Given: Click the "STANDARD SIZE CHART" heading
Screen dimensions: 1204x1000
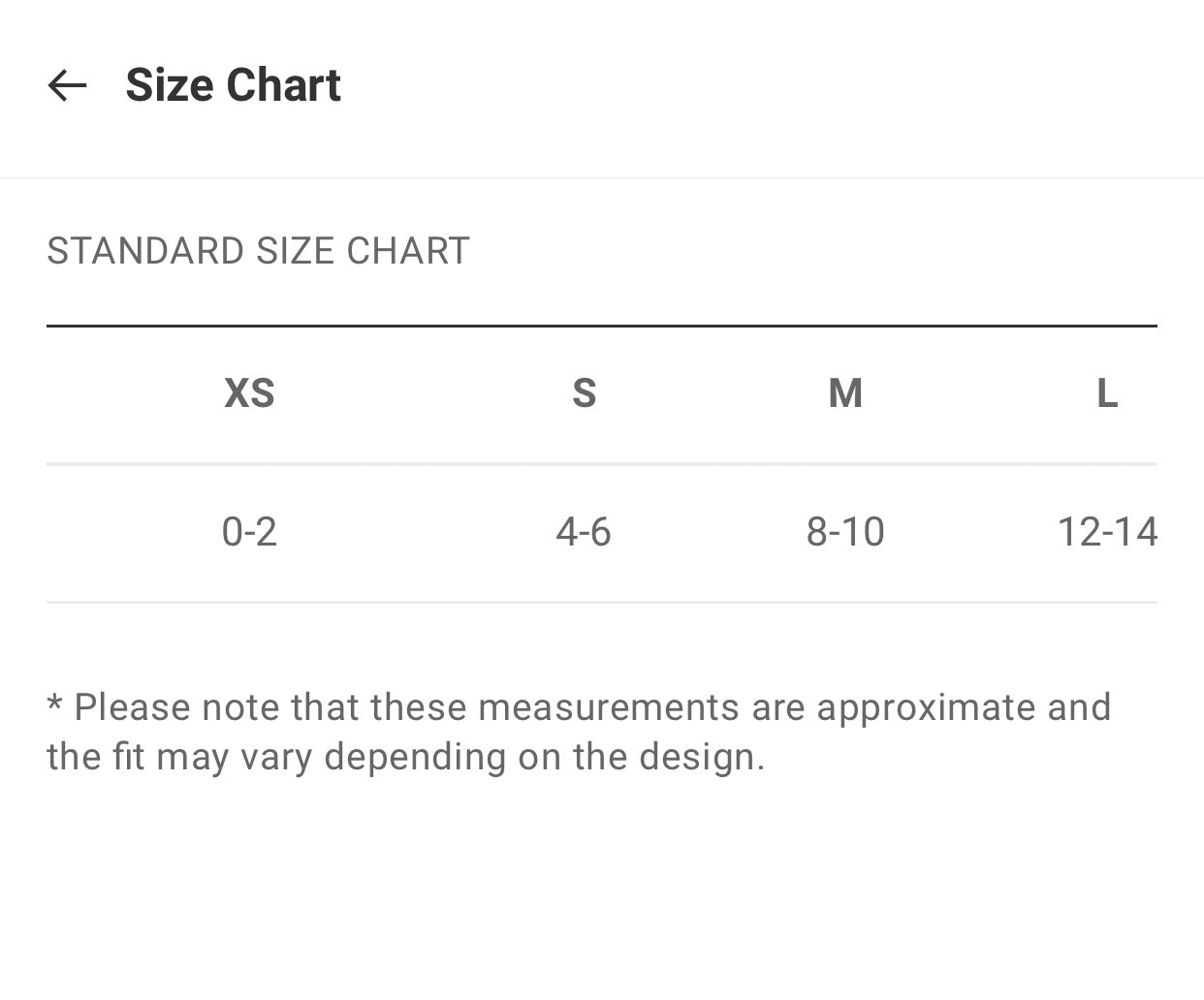Looking at the screenshot, I should [x=258, y=251].
